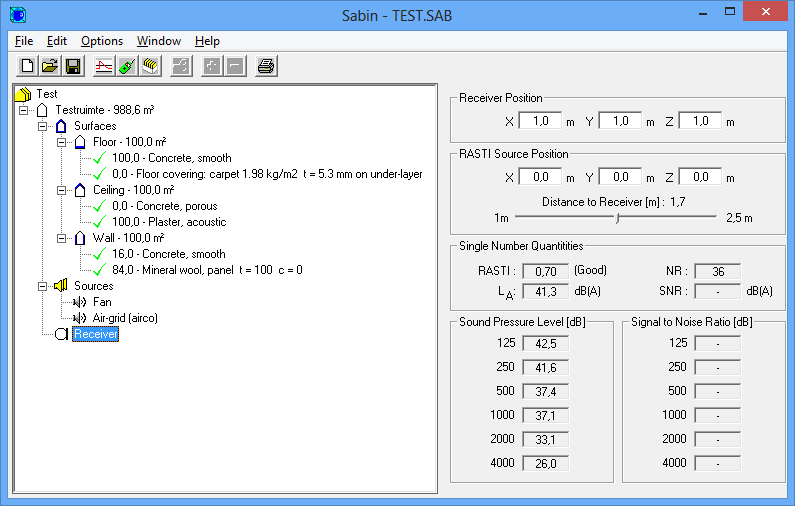The image size is (795, 506).
Task: Click the surface icon next to Ceiling
Action: pyautogui.click(x=80, y=190)
